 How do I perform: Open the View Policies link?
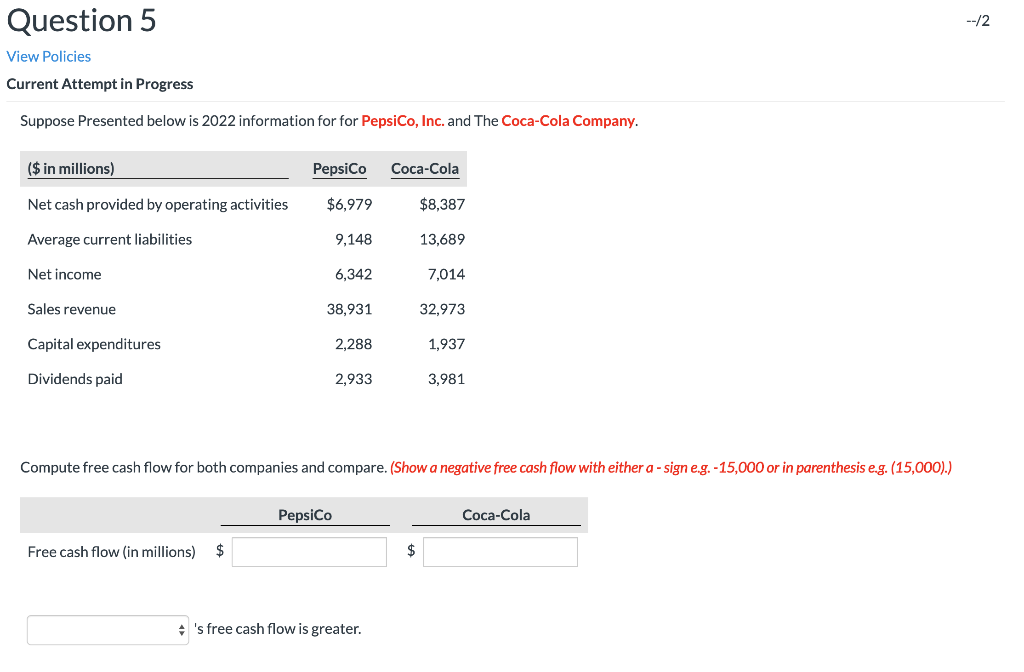(48, 56)
